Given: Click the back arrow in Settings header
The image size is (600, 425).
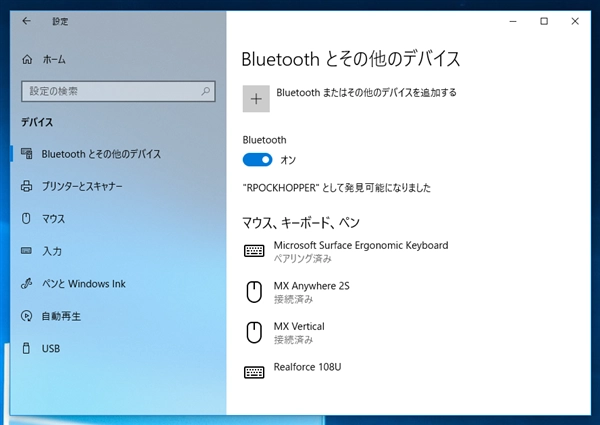Looking at the screenshot, I should click(26, 21).
